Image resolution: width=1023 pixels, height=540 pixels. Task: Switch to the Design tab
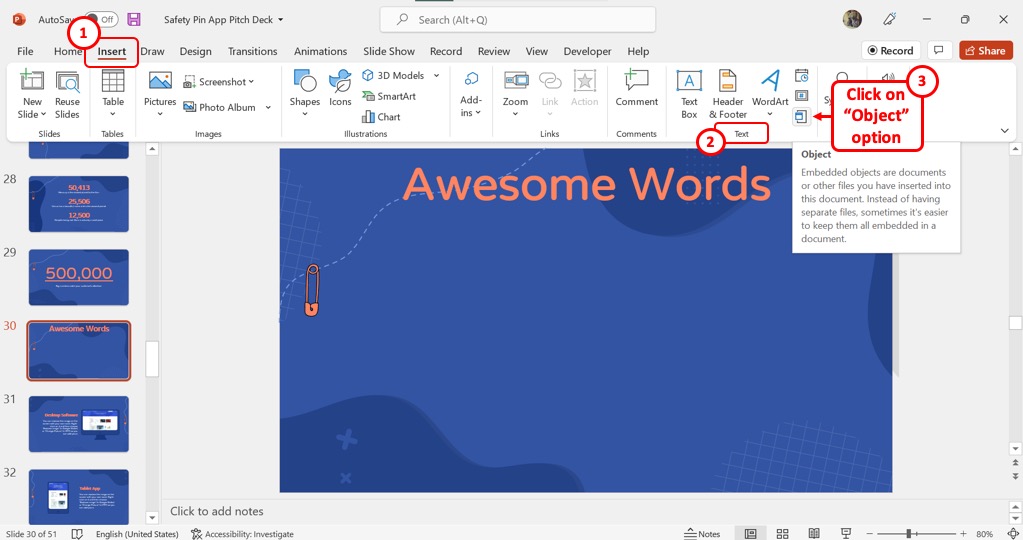click(196, 51)
